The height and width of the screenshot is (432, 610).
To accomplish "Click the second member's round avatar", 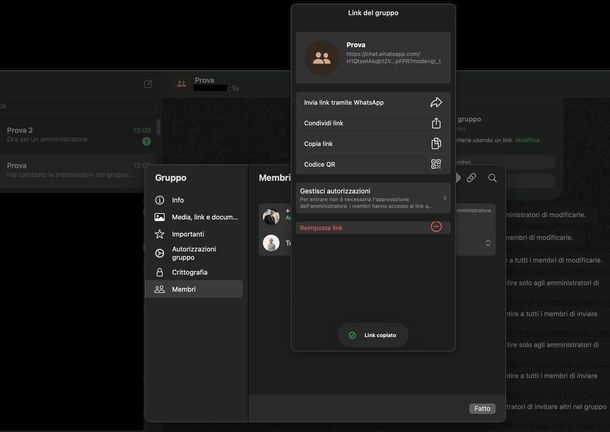I will click(x=271, y=243).
